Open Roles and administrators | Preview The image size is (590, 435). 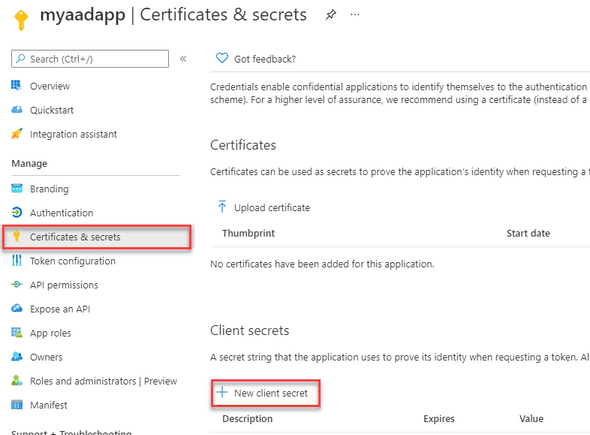(x=103, y=381)
